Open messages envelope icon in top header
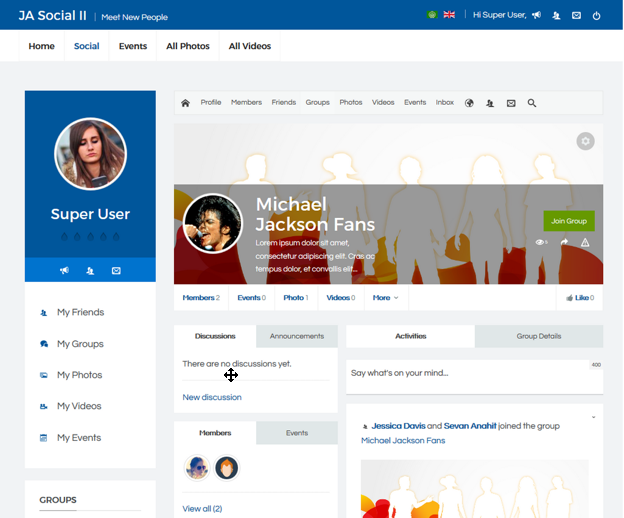Screen dimensions: 624x518 (576, 16)
